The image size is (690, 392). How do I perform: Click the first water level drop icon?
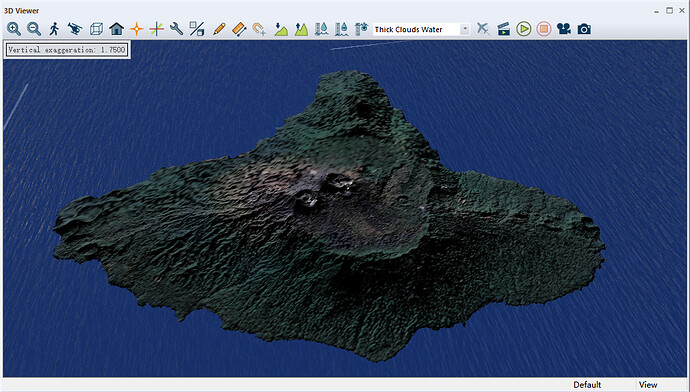coord(321,29)
